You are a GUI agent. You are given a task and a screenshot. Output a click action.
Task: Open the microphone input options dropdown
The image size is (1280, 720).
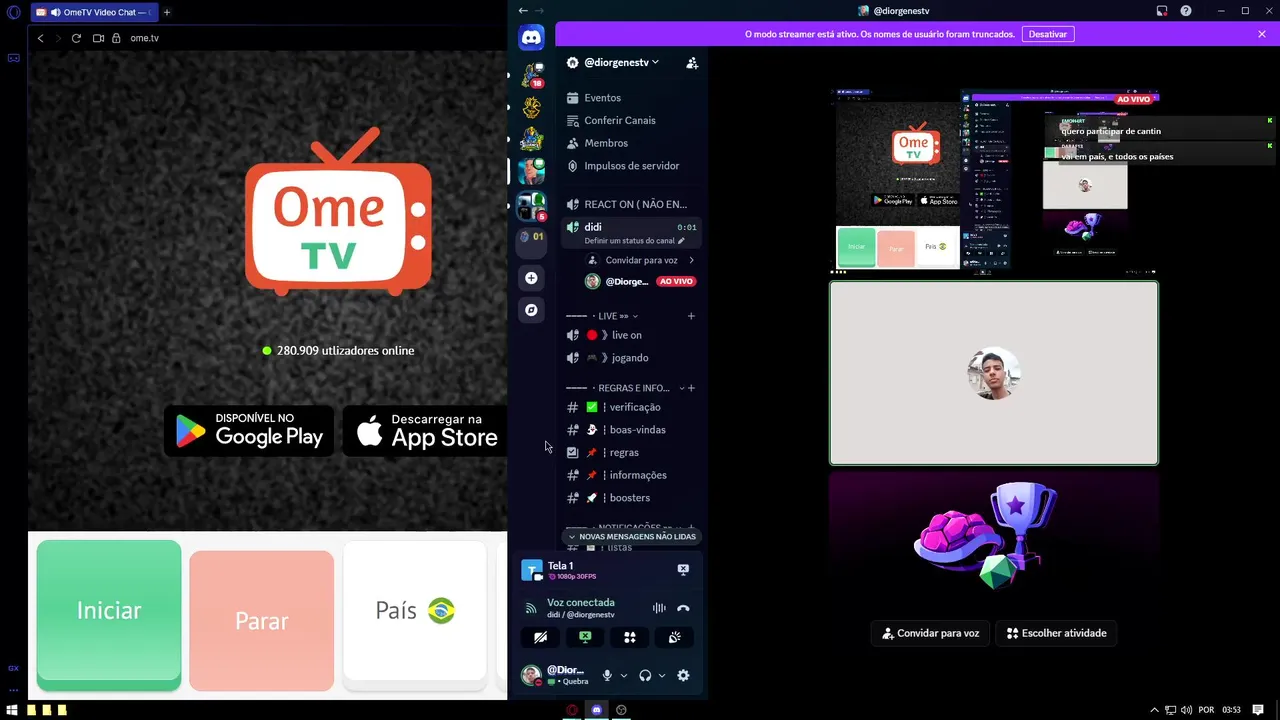pyautogui.click(x=624, y=676)
